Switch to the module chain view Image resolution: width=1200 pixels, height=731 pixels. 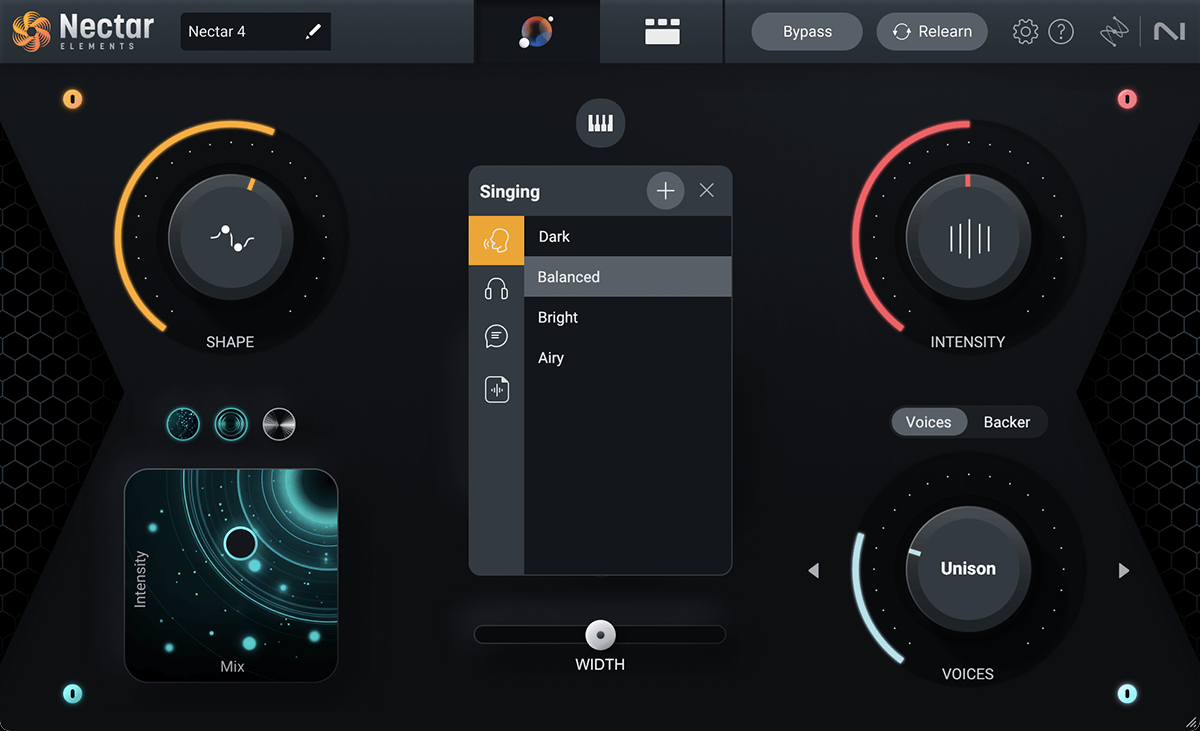point(661,31)
